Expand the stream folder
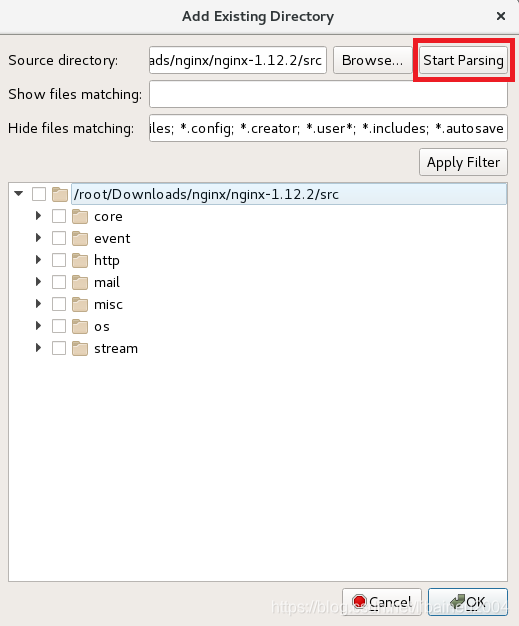This screenshot has width=519, height=626. 38,347
